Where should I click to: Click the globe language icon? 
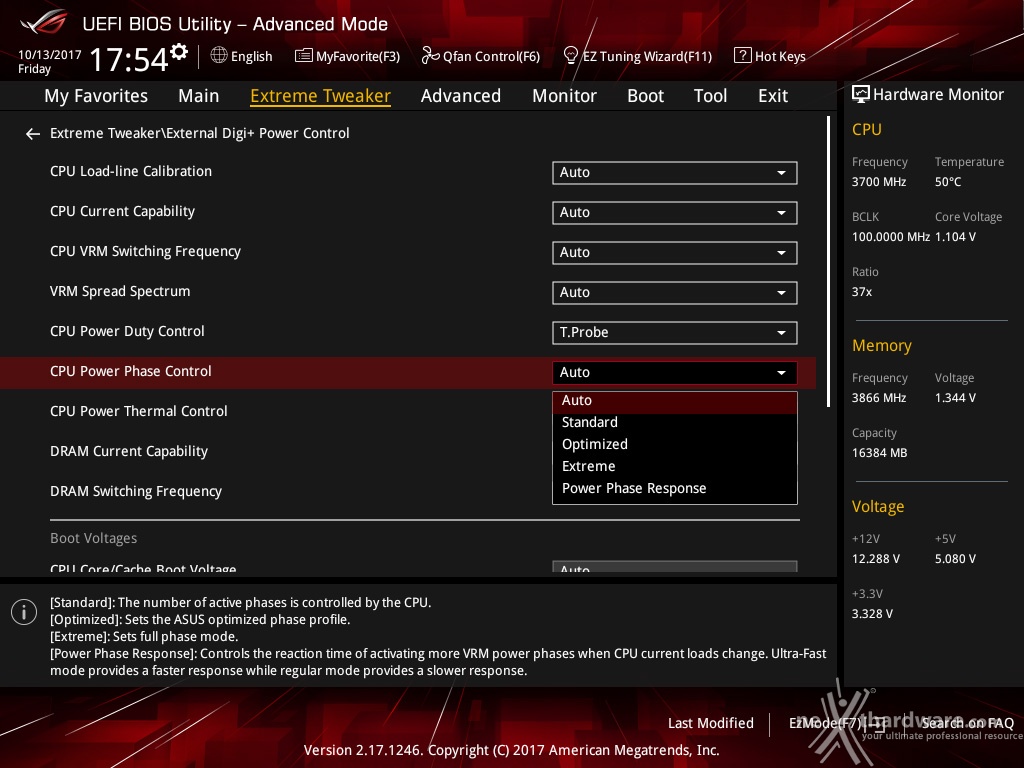(219, 56)
